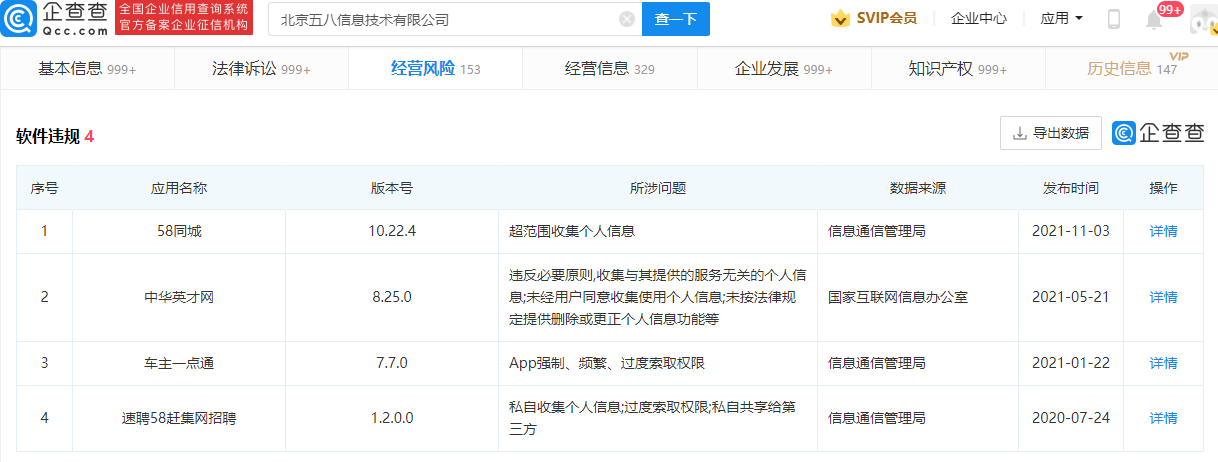1218x462 pixels.
Task: Open the mobile phone app icon
Action: (x=1114, y=19)
